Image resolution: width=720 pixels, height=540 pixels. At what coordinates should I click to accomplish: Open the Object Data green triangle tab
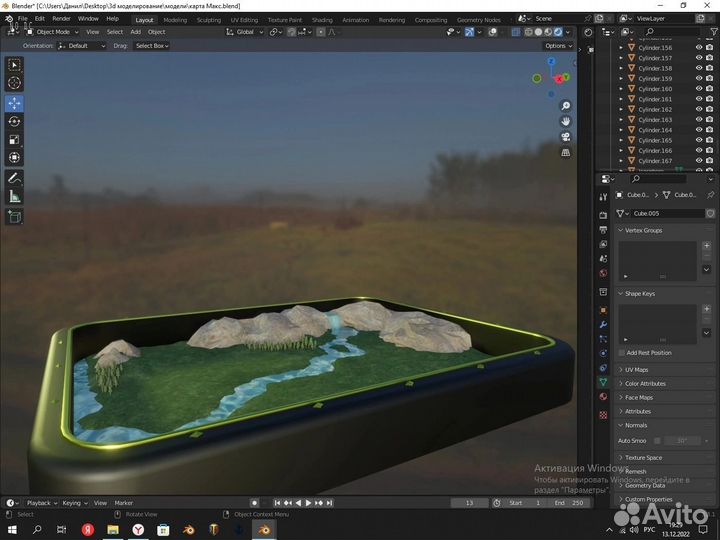pyautogui.click(x=603, y=382)
